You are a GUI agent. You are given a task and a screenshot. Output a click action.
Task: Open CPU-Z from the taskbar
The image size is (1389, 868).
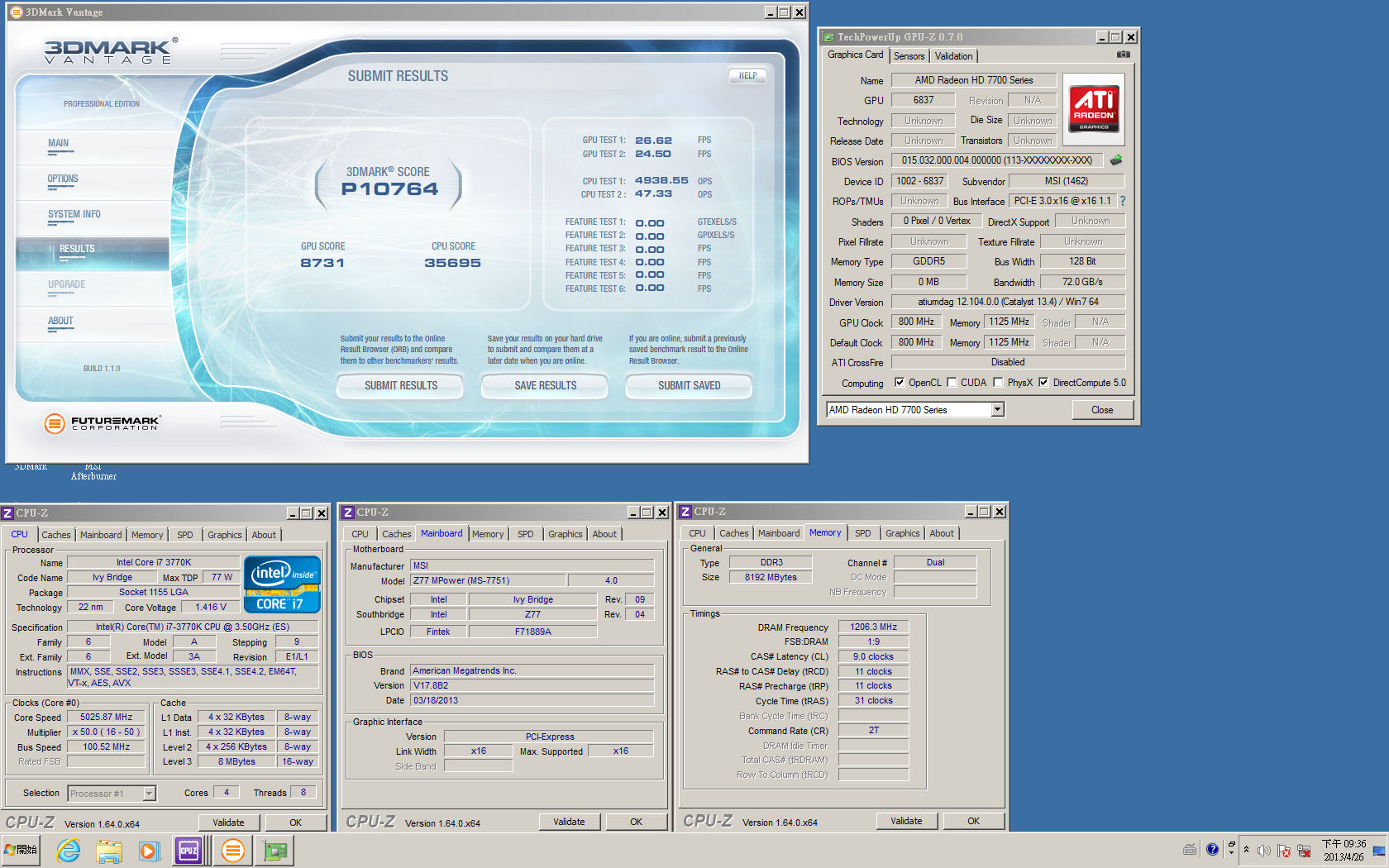coord(189,850)
